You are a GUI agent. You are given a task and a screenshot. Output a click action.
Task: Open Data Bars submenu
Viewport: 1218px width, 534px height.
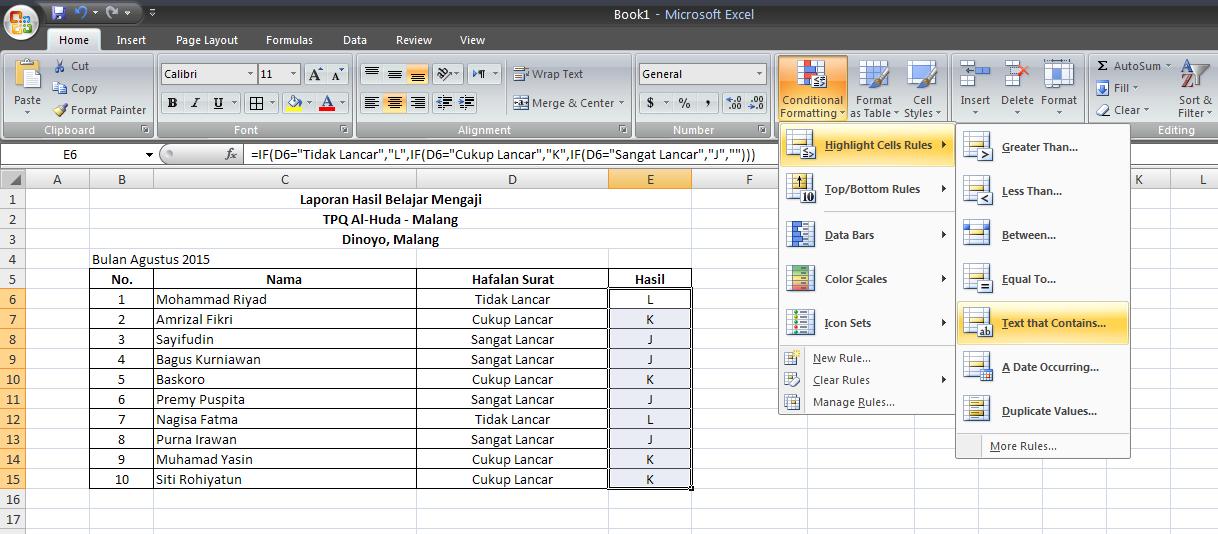click(866, 235)
